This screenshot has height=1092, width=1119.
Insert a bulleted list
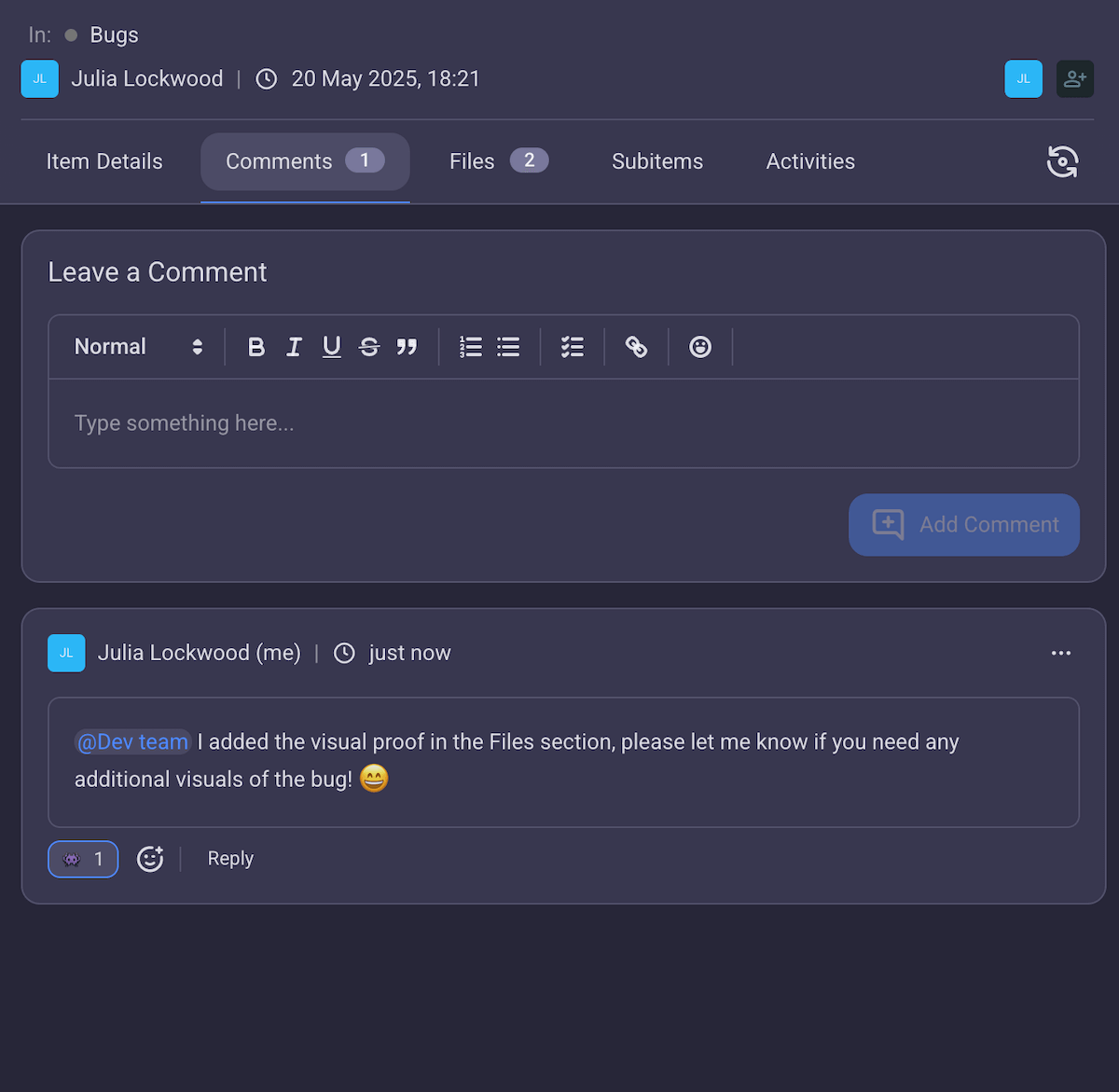(508, 346)
